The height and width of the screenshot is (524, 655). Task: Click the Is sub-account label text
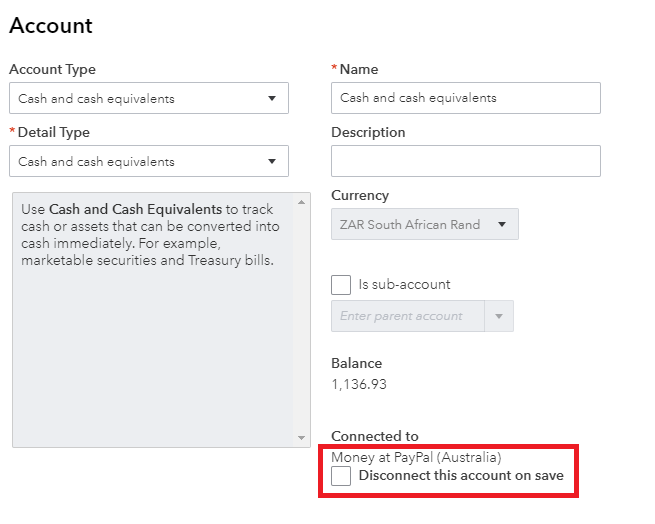pos(404,285)
